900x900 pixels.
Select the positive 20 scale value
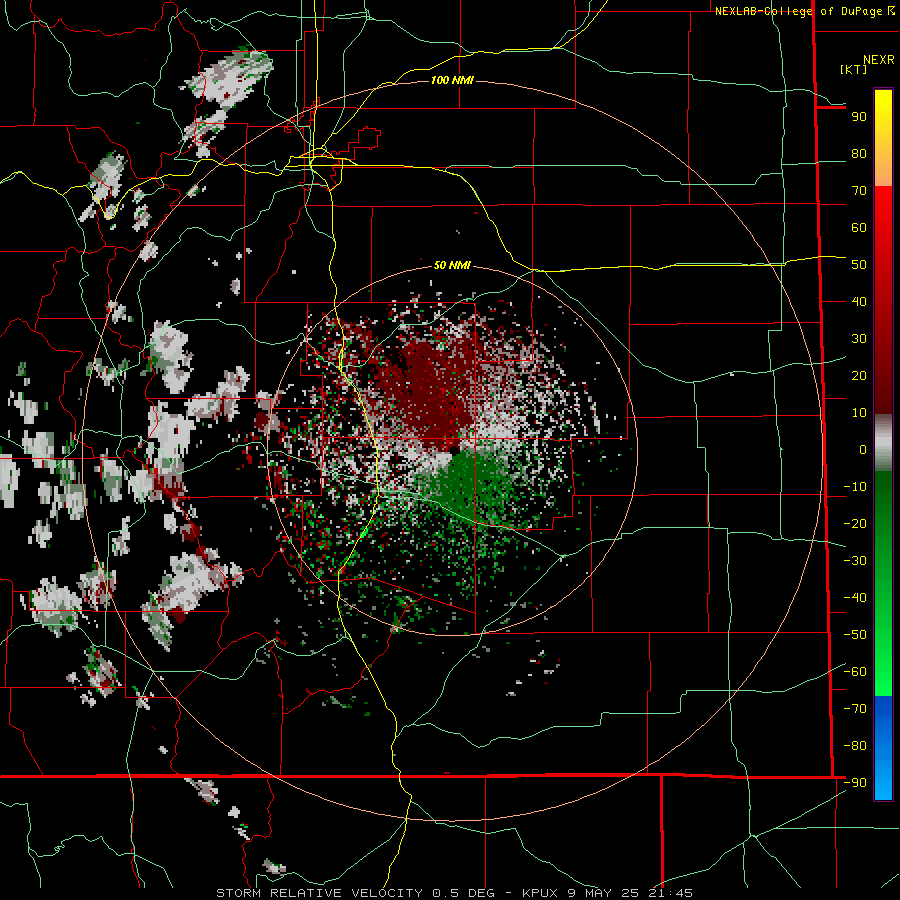859,375
